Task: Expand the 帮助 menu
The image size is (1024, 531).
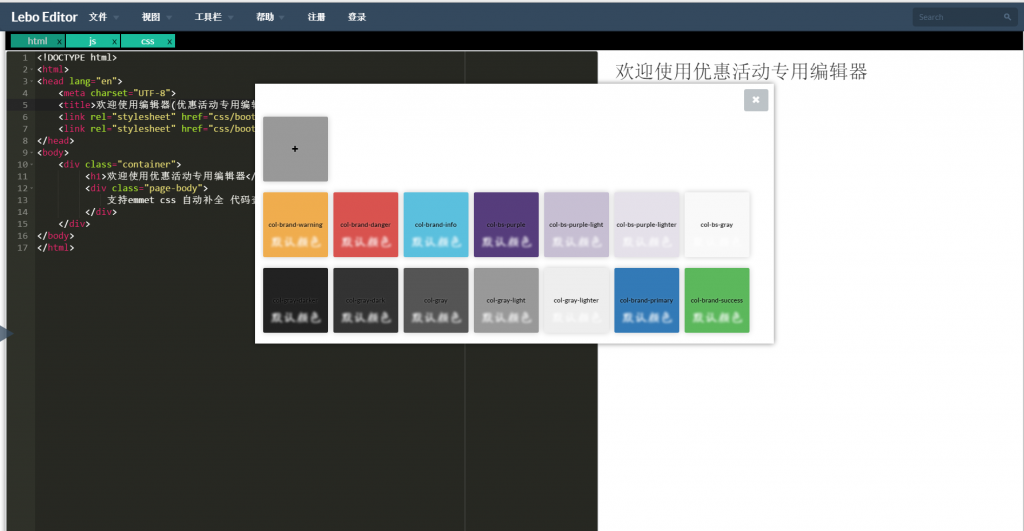Action: [270, 17]
